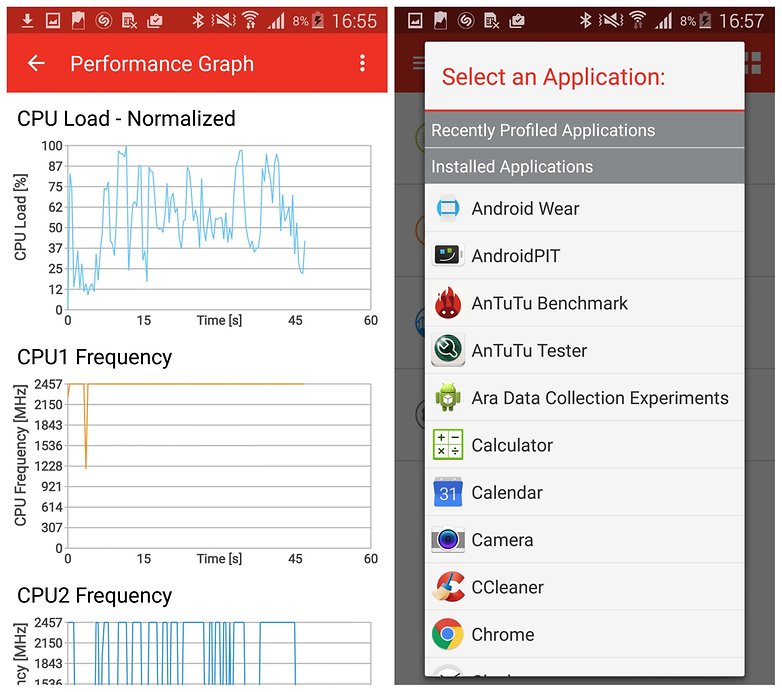Choose Ara Data Collection Experiments entry
Viewport: 782px width, 692px height.
(599, 398)
